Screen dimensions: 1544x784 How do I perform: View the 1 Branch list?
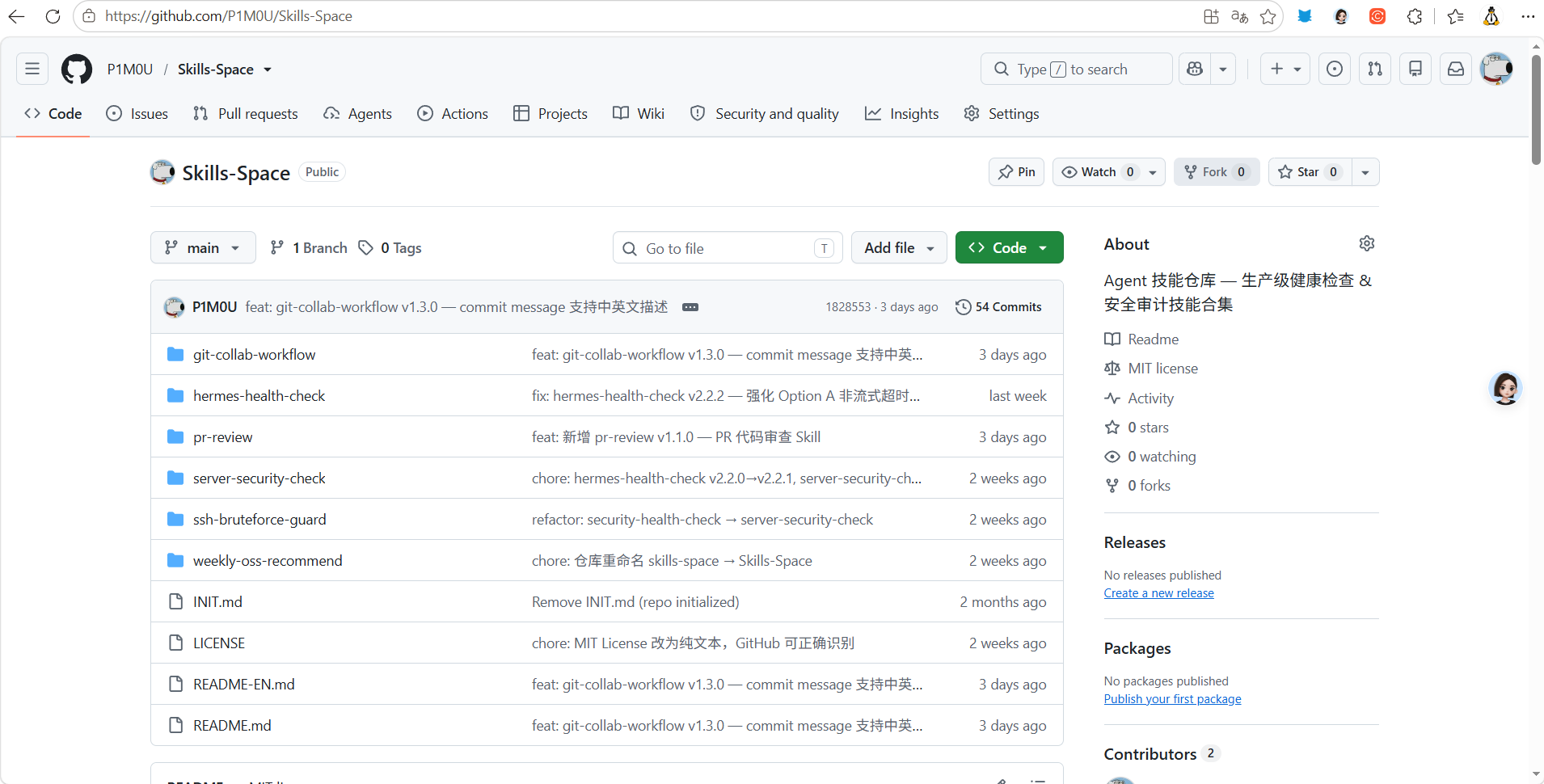(309, 247)
